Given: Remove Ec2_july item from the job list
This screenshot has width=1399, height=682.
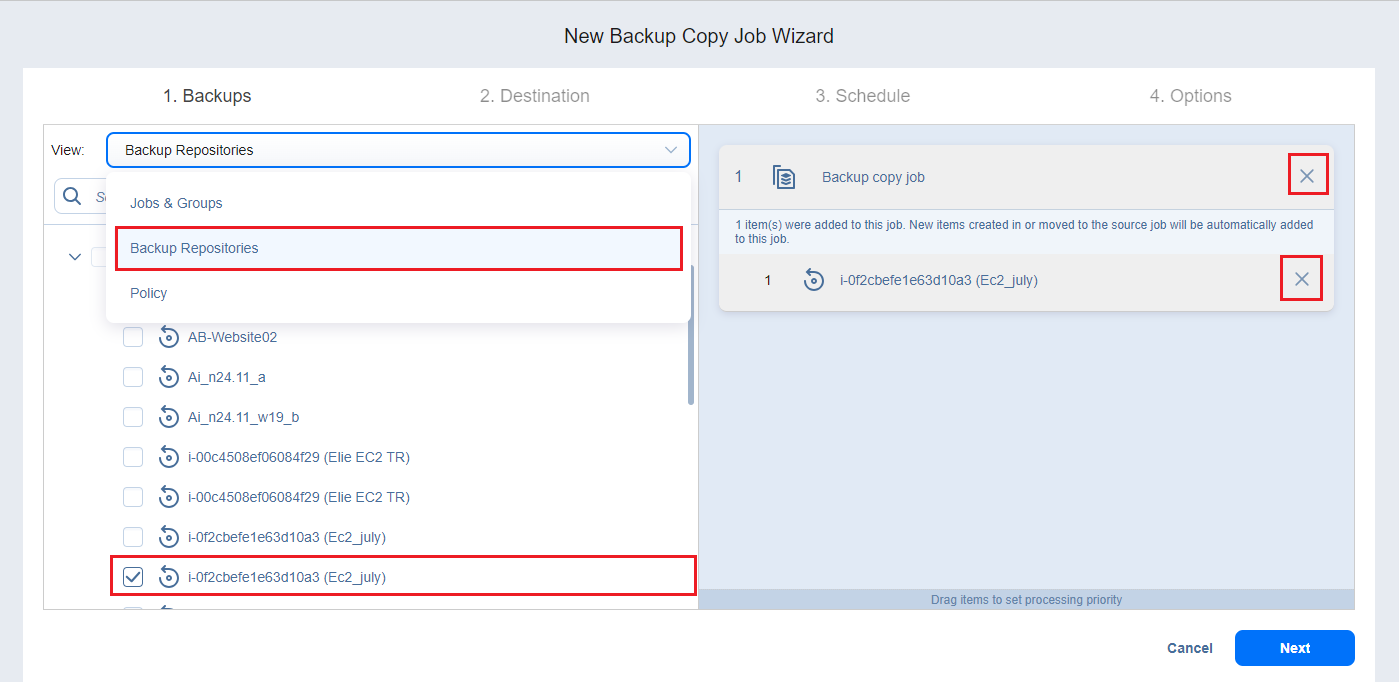Looking at the screenshot, I should click(1301, 280).
